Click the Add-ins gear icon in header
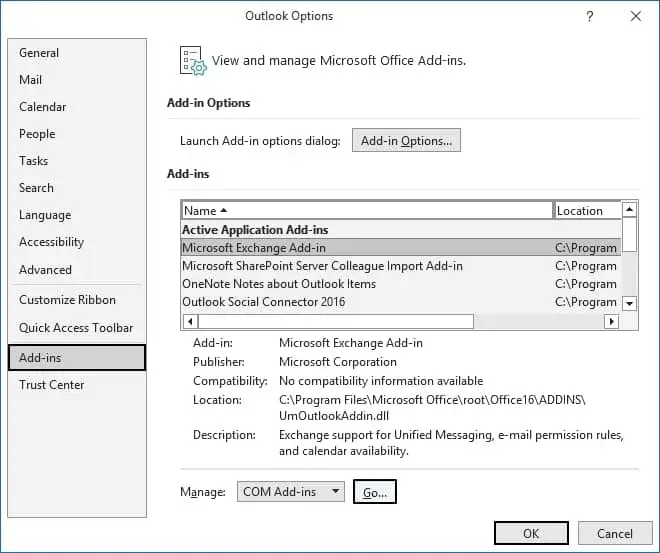This screenshot has width=660, height=553. coord(191,60)
